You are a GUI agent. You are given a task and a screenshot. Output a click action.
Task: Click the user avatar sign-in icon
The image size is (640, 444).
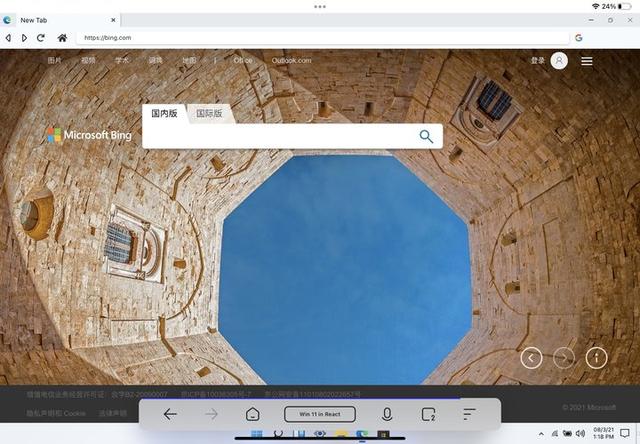tap(558, 61)
